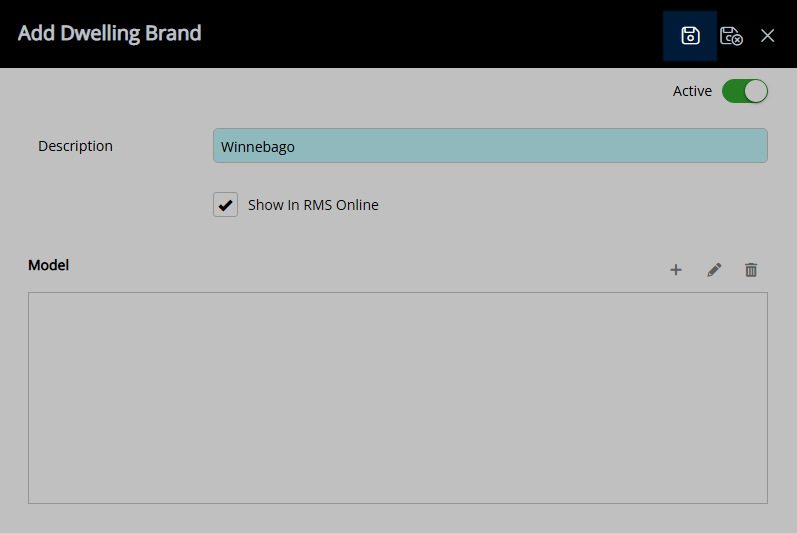This screenshot has width=797, height=533.
Task: Click the Add Dwelling Brand title
Action: [110, 33]
